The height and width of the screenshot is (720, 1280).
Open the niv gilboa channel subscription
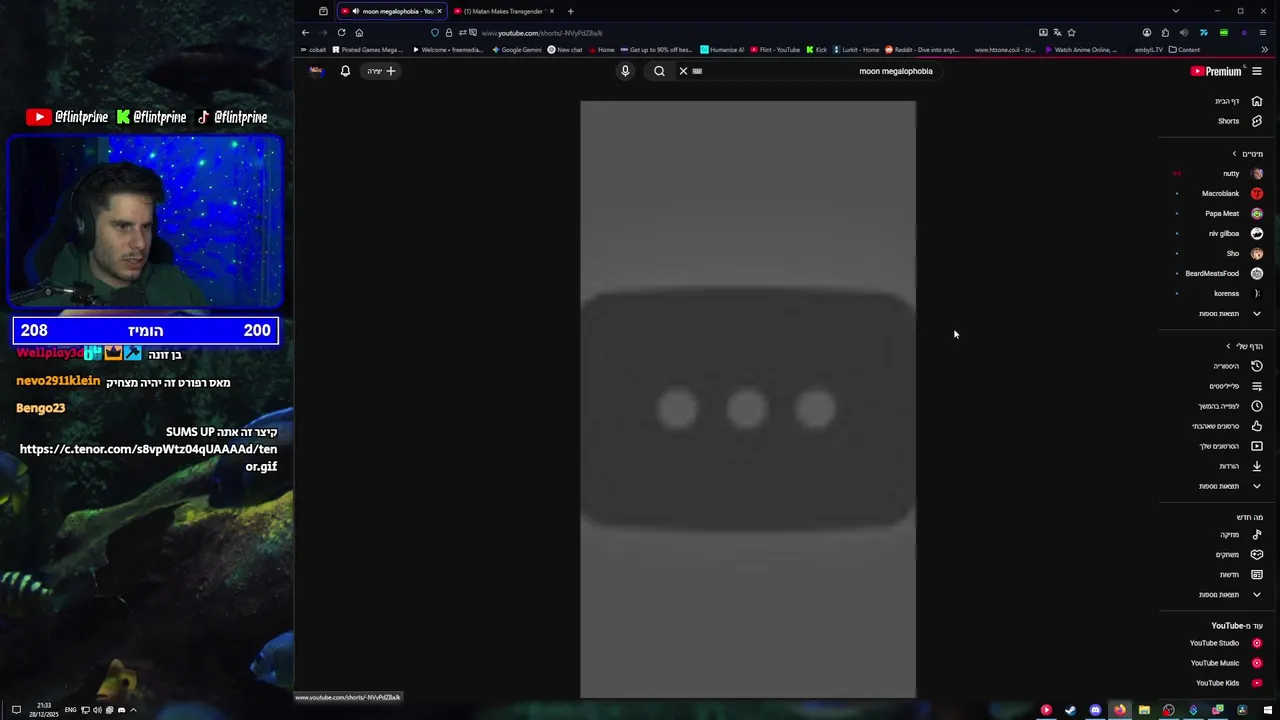pyautogui.click(x=1234, y=233)
